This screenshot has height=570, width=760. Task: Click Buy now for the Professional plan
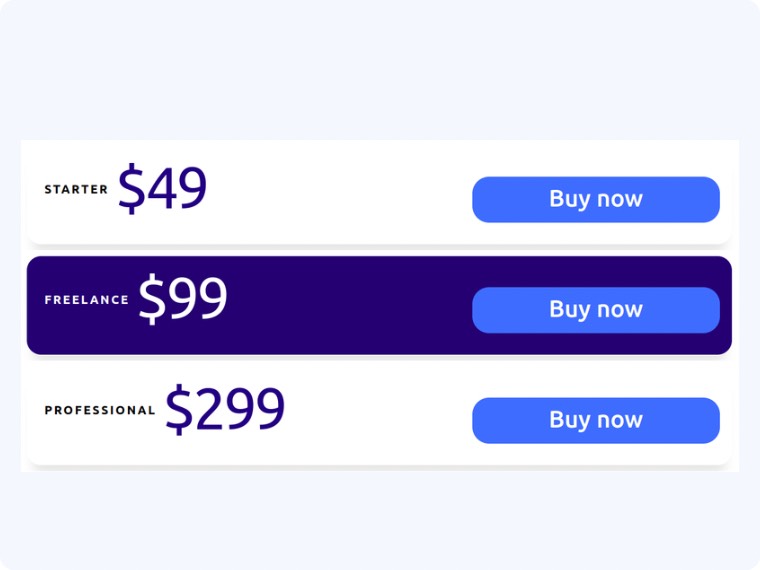pos(596,421)
